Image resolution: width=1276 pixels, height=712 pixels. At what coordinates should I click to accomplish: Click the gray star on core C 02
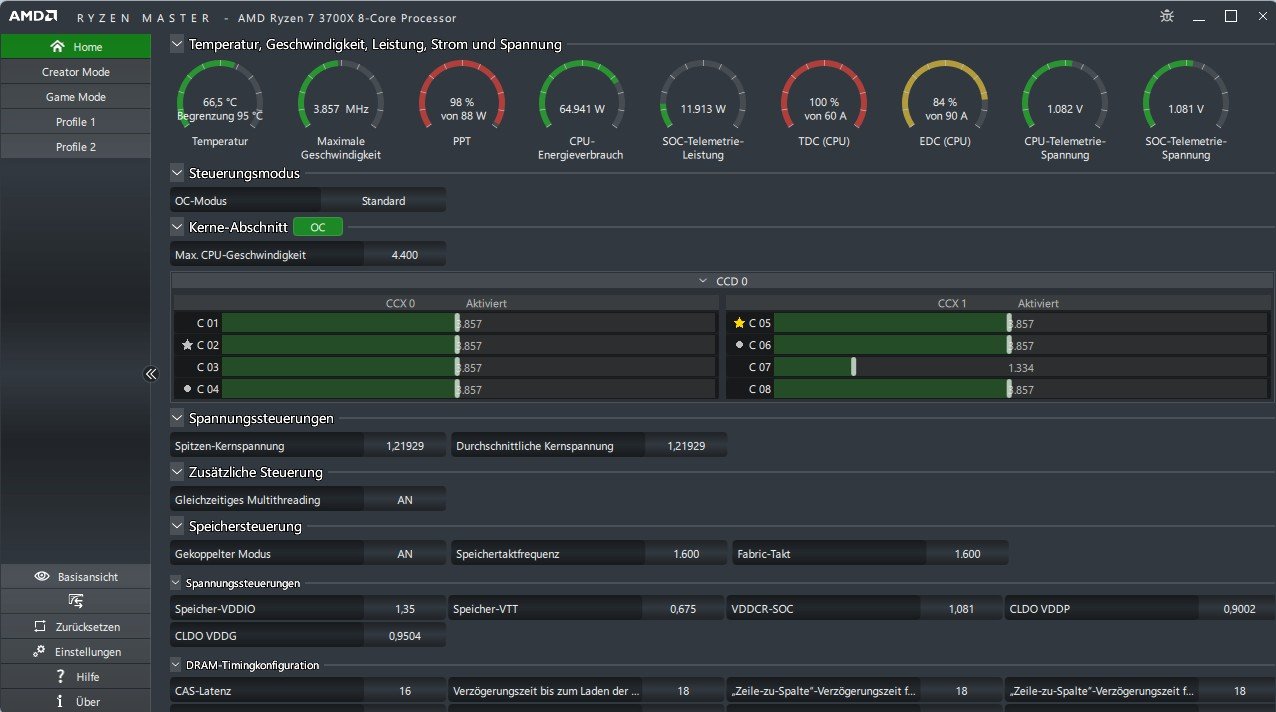tap(187, 345)
